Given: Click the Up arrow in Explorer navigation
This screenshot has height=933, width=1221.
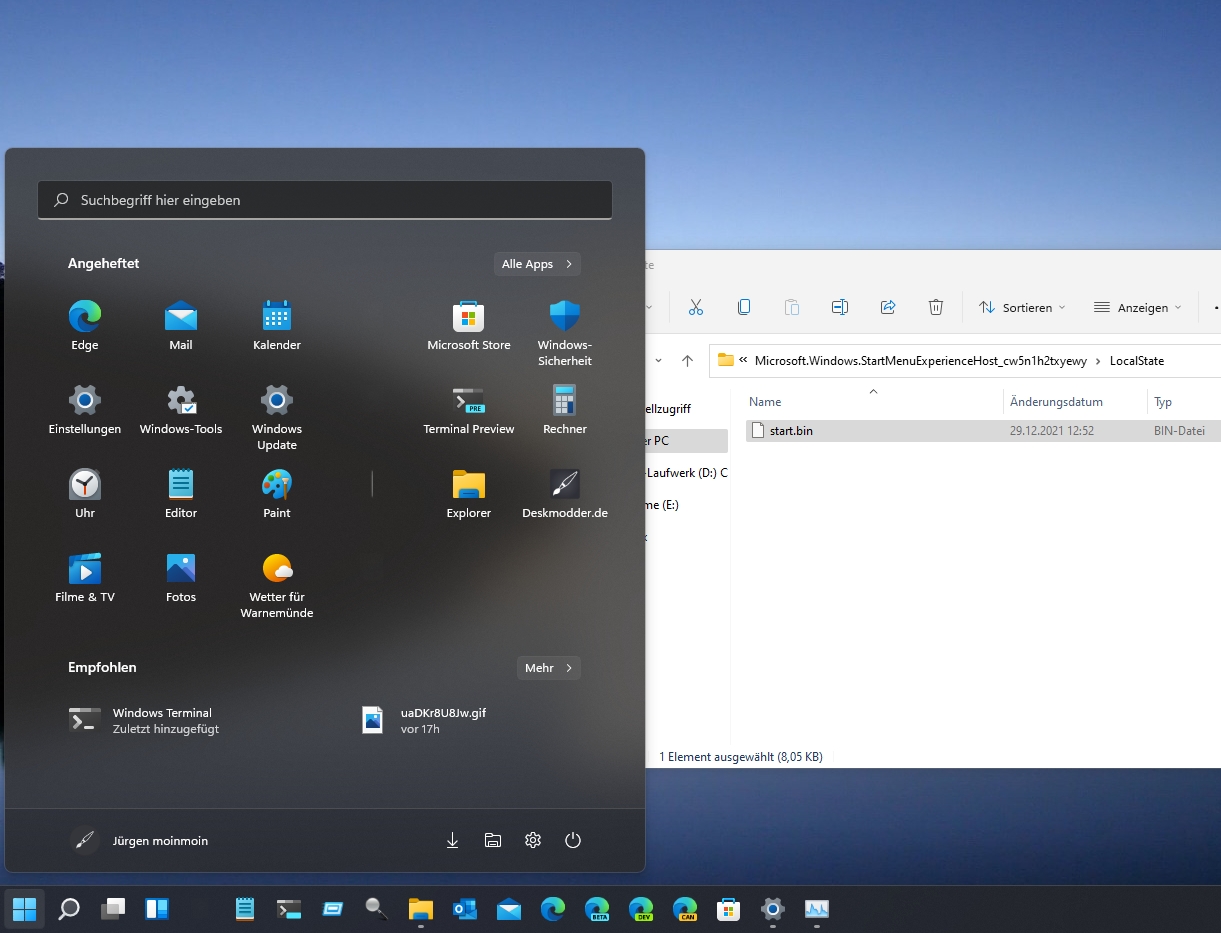Looking at the screenshot, I should tap(687, 361).
